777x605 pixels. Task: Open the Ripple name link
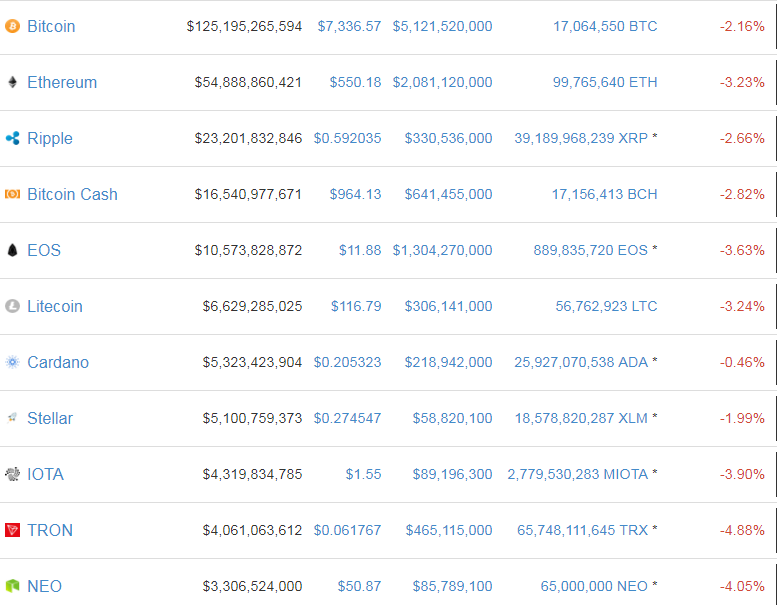50,138
